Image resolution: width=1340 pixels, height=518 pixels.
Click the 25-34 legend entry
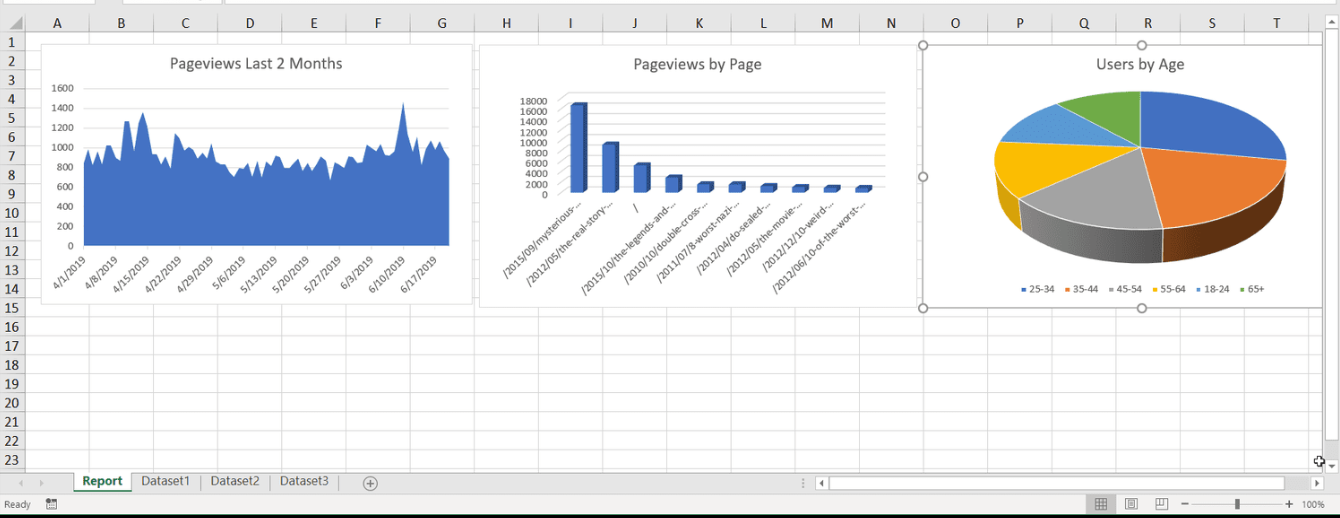tap(1037, 289)
